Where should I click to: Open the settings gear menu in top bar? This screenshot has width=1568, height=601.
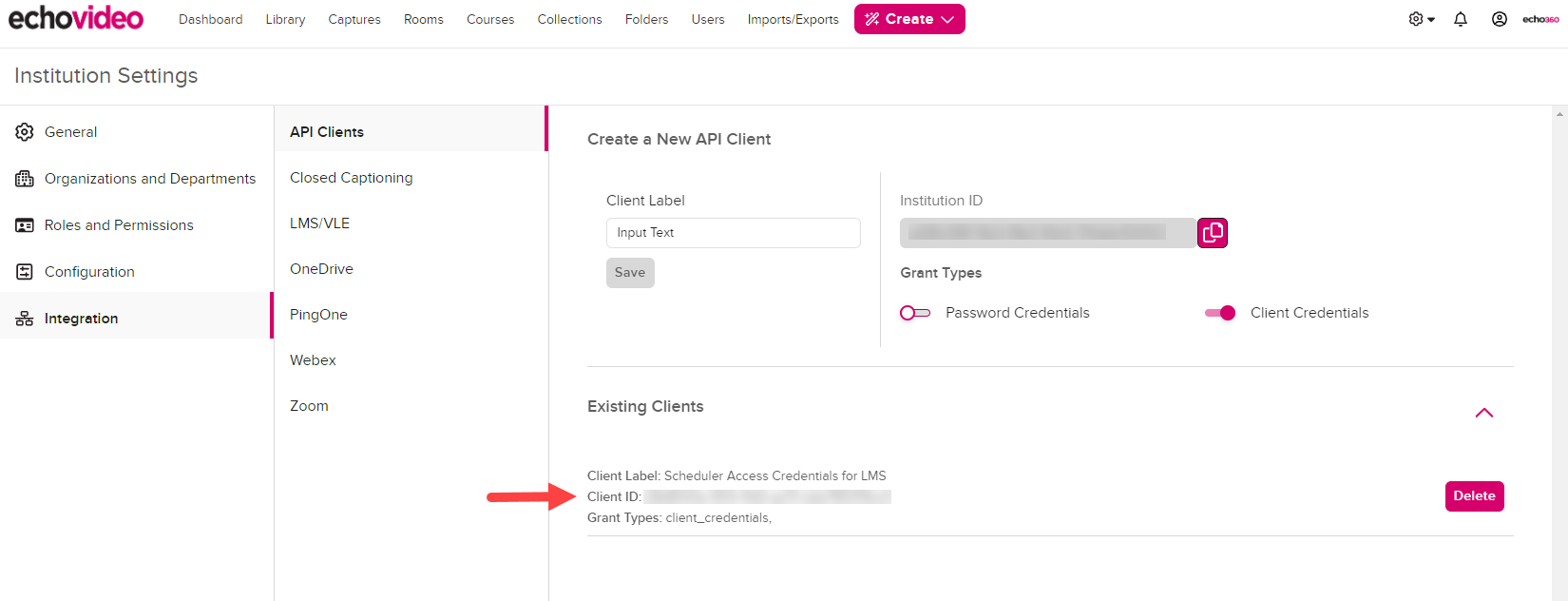(1422, 19)
